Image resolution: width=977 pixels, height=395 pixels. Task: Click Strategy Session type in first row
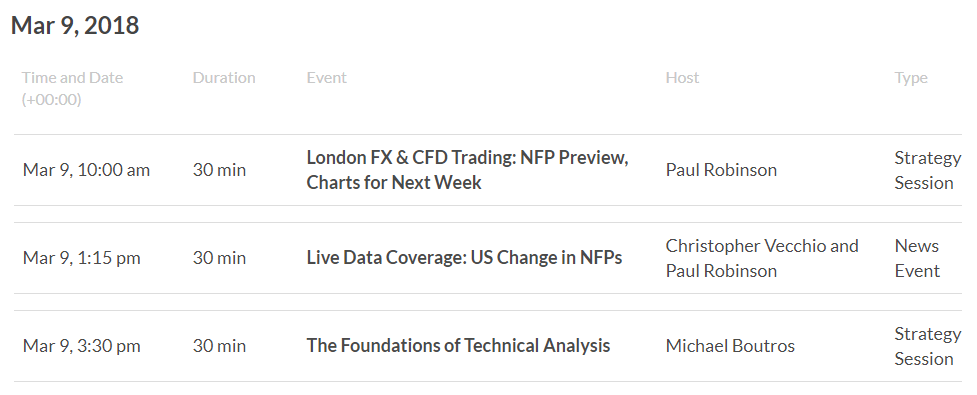pyautogui.click(x=928, y=170)
